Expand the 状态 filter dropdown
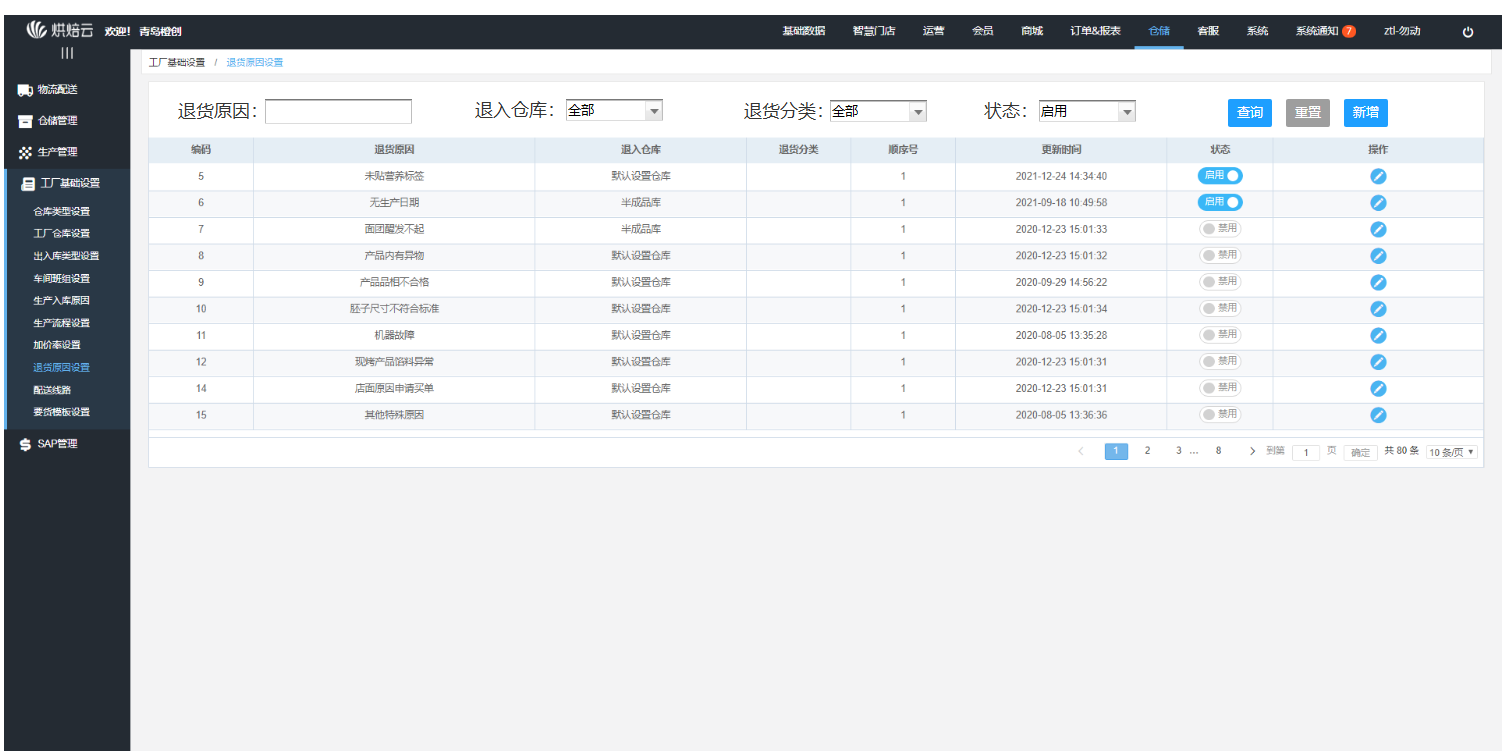This screenshot has width=1507, height=754. click(1086, 112)
